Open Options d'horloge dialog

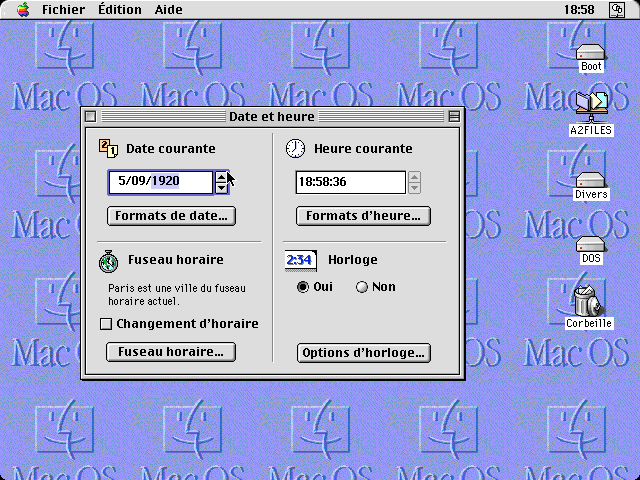point(364,353)
